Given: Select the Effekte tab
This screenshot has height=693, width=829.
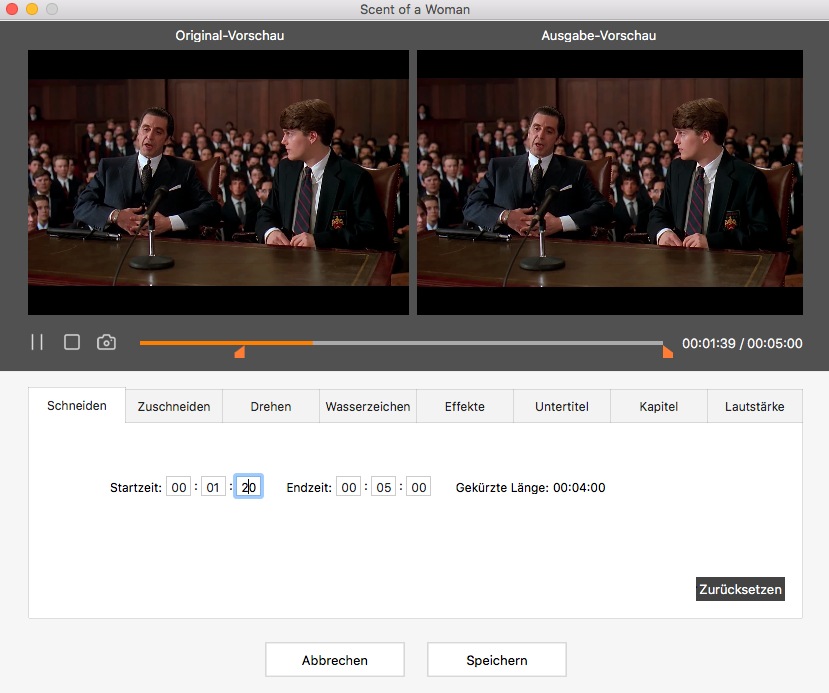Looking at the screenshot, I should 465,406.
